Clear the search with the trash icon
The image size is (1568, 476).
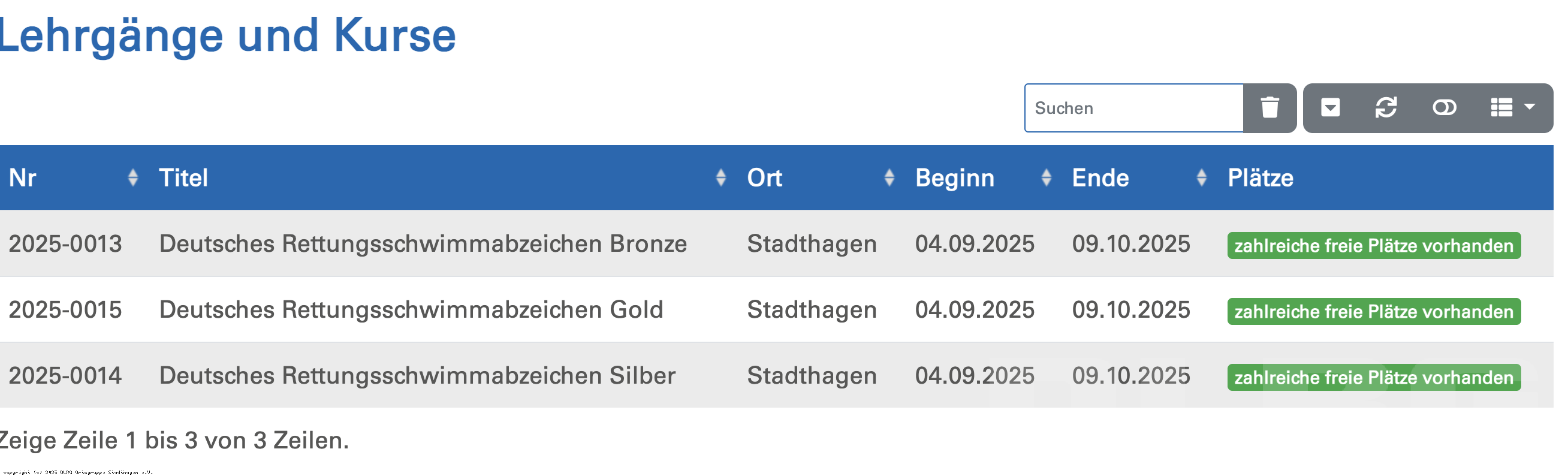[x=1269, y=108]
